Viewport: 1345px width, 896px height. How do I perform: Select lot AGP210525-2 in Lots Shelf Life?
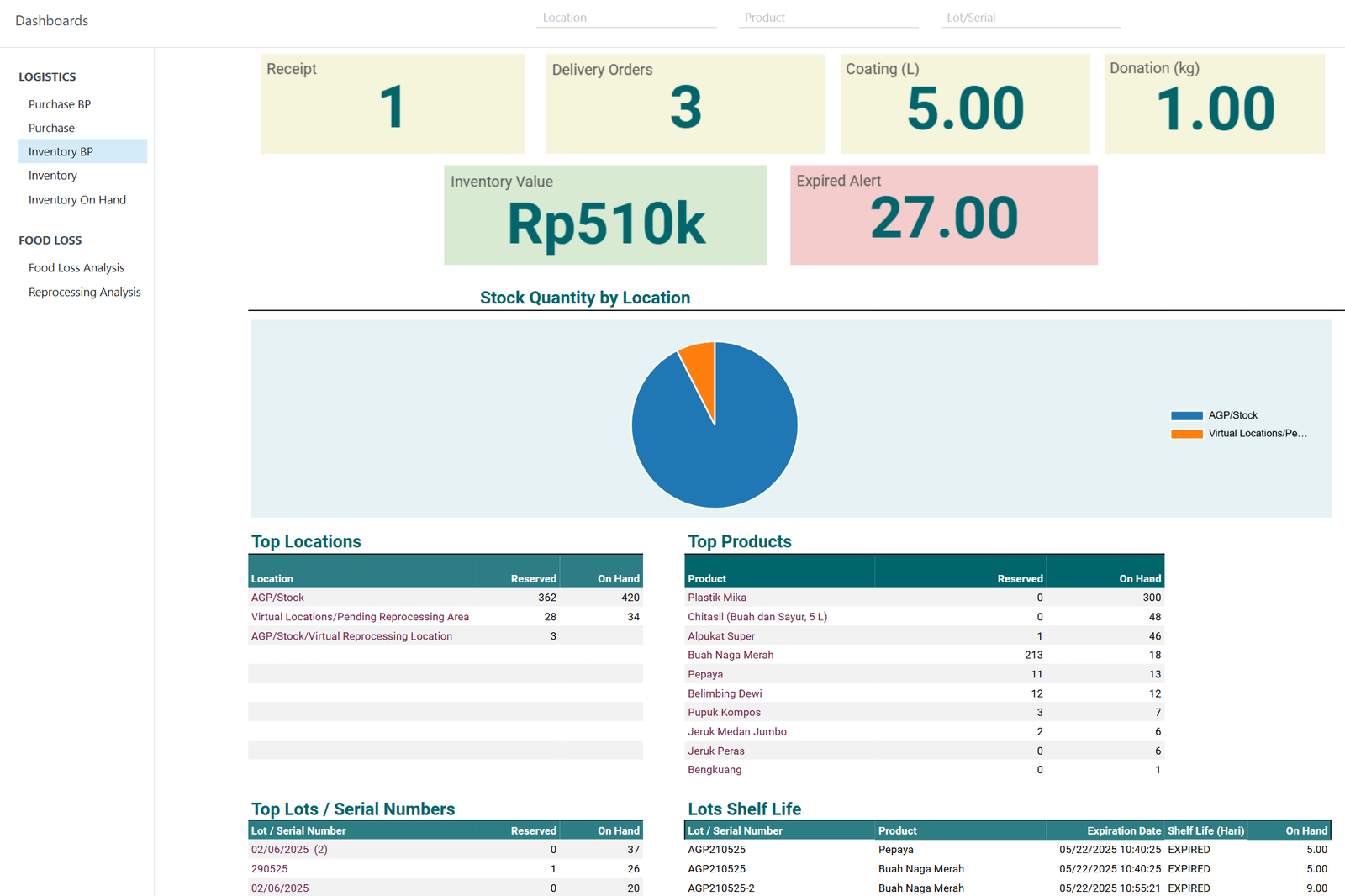[721, 888]
